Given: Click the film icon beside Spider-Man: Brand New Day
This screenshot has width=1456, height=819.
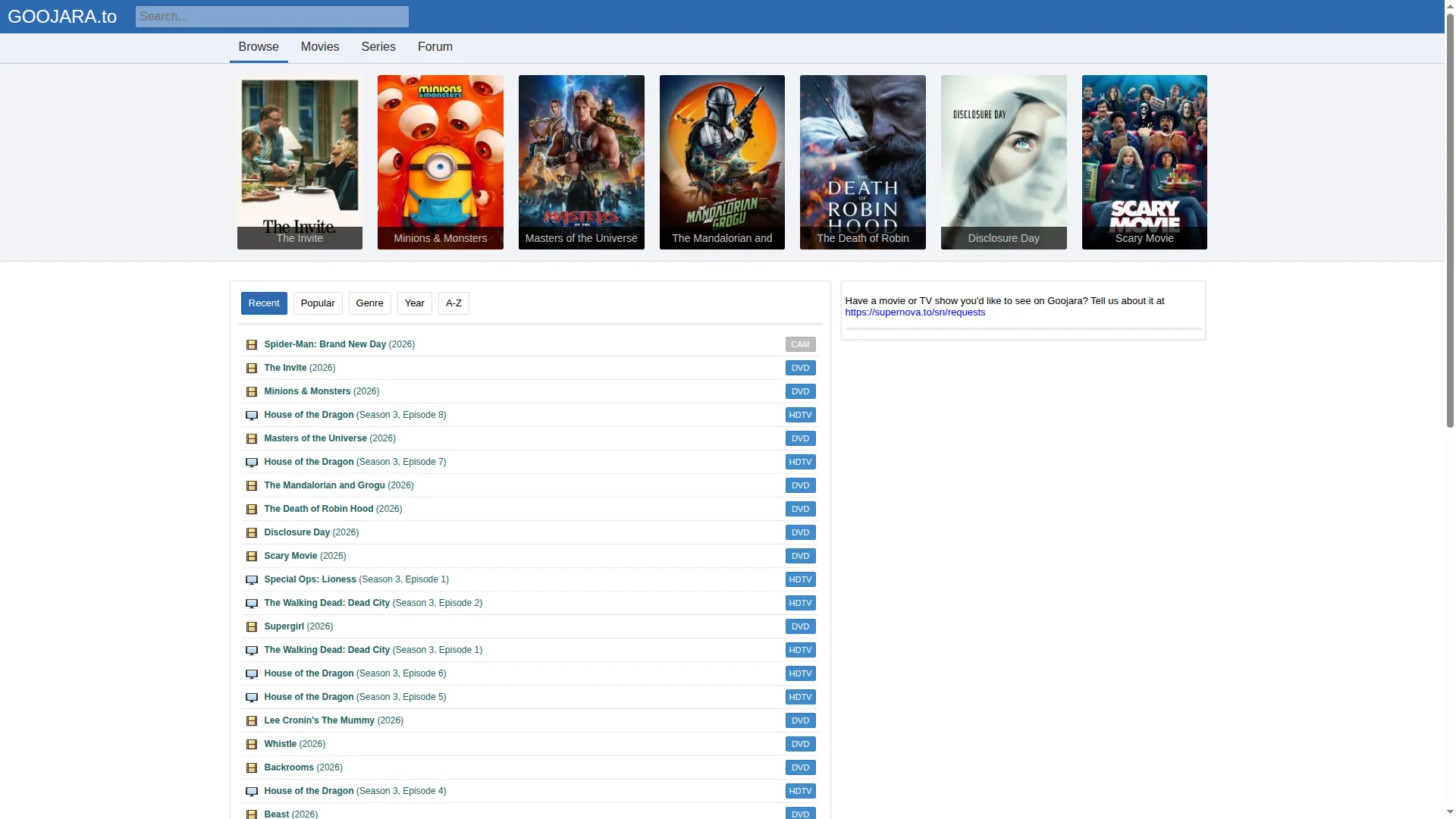Looking at the screenshot, I should [x=252, y=345].
